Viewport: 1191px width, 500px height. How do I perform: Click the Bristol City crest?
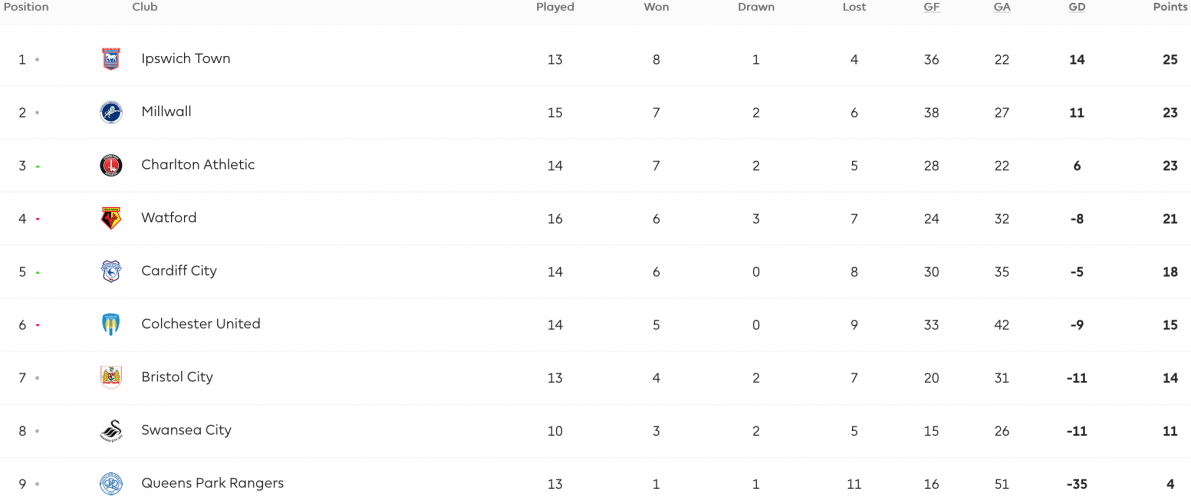tap(111, 378)
